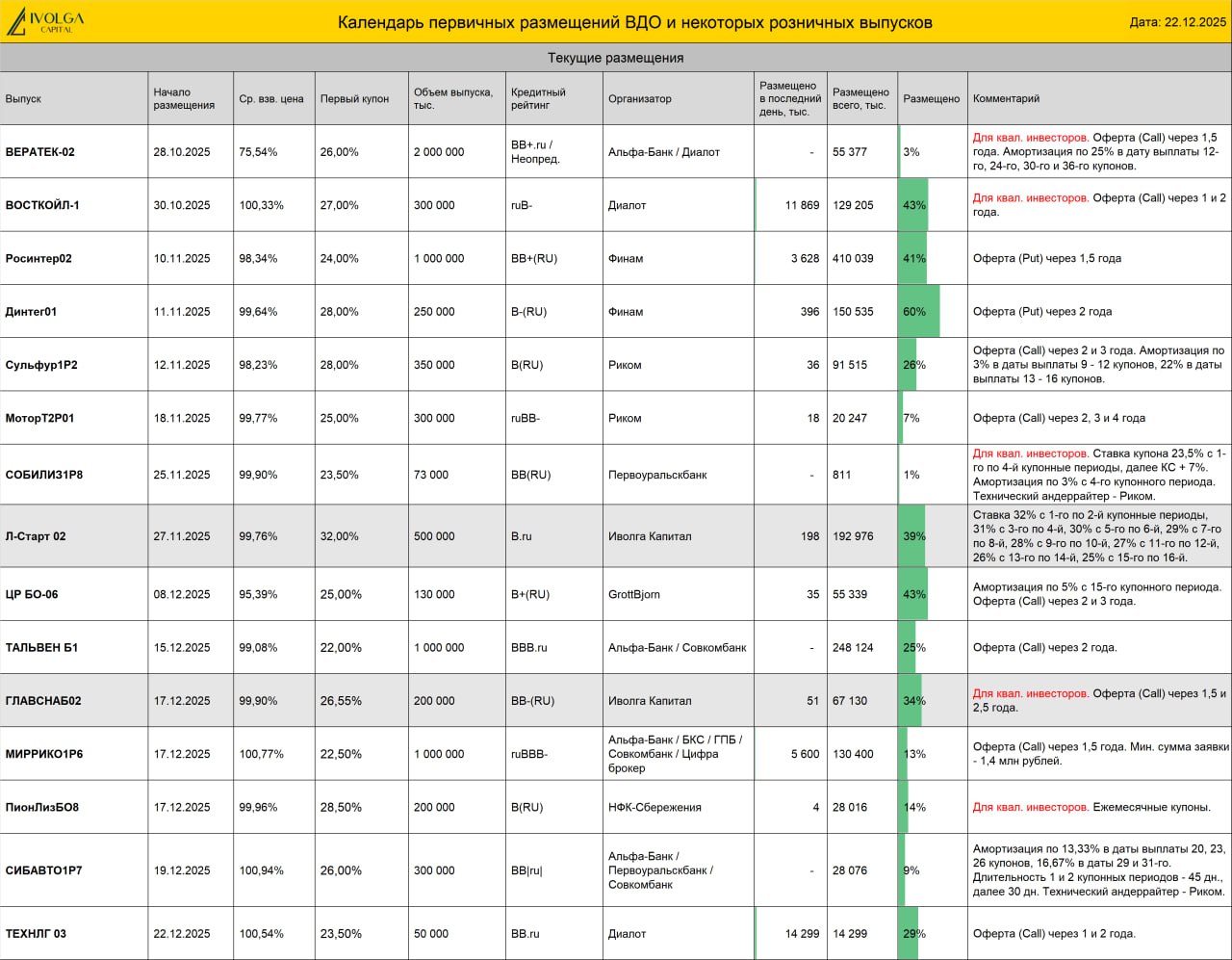Click the 'Оферта (Call) через 2, 3 и 4 года' comment

(1059, 418)
